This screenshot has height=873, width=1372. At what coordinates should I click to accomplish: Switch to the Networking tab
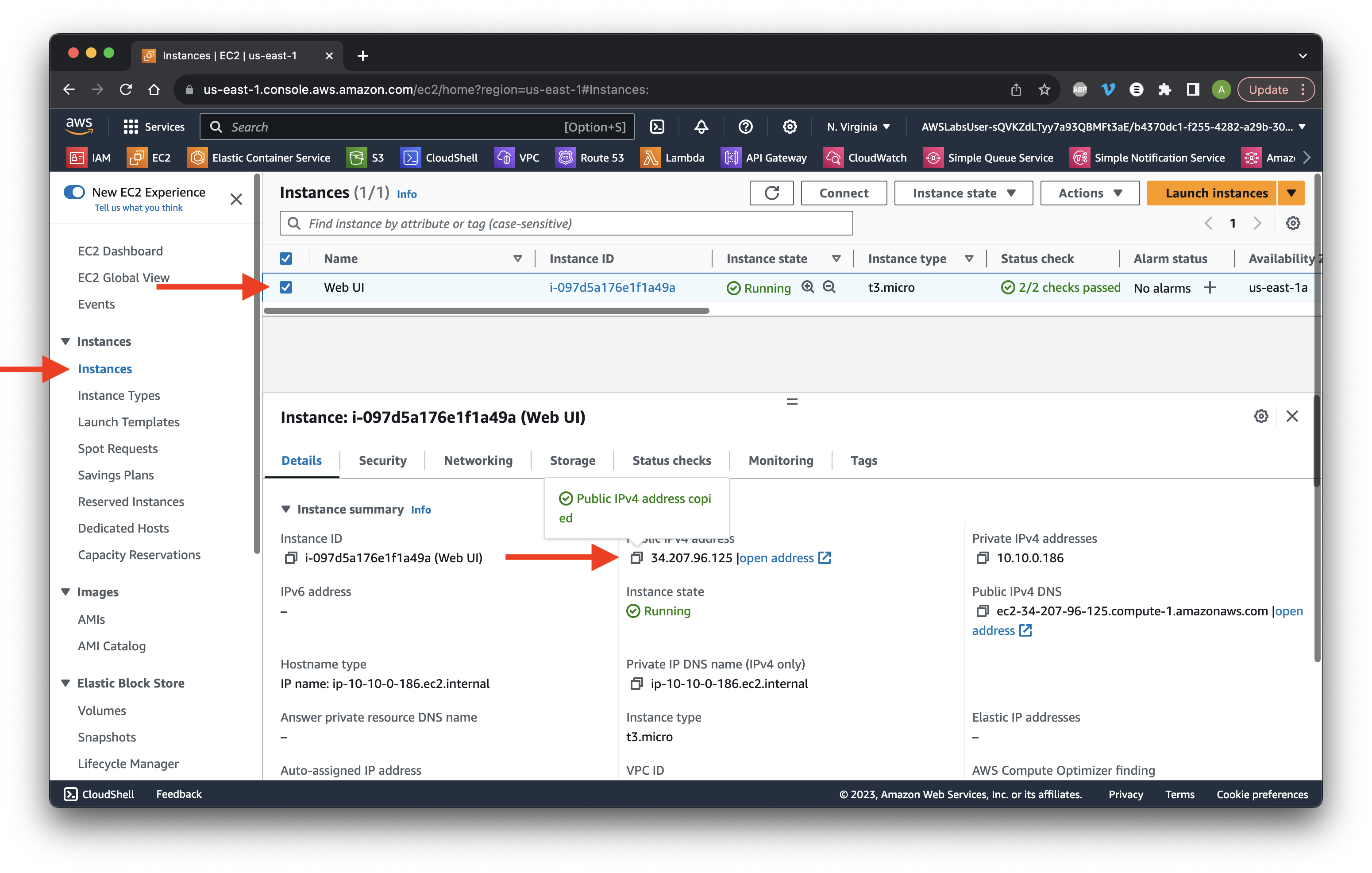point(478,460)
